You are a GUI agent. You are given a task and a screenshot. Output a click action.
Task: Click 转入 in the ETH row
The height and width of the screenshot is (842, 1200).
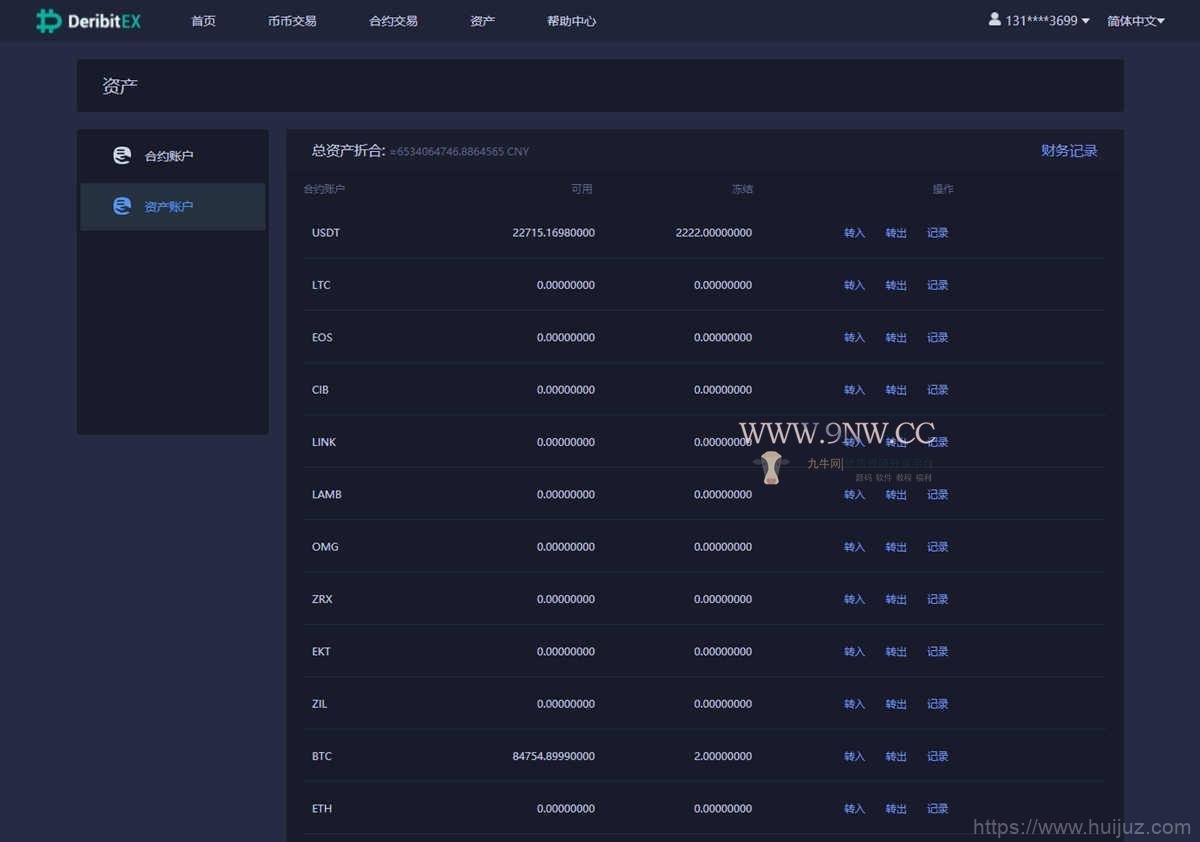point(854,809)
